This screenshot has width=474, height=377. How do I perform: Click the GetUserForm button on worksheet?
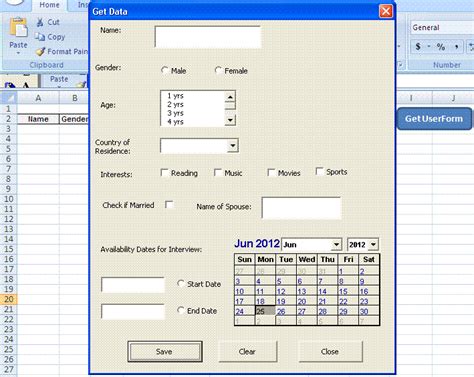[434, 119]
